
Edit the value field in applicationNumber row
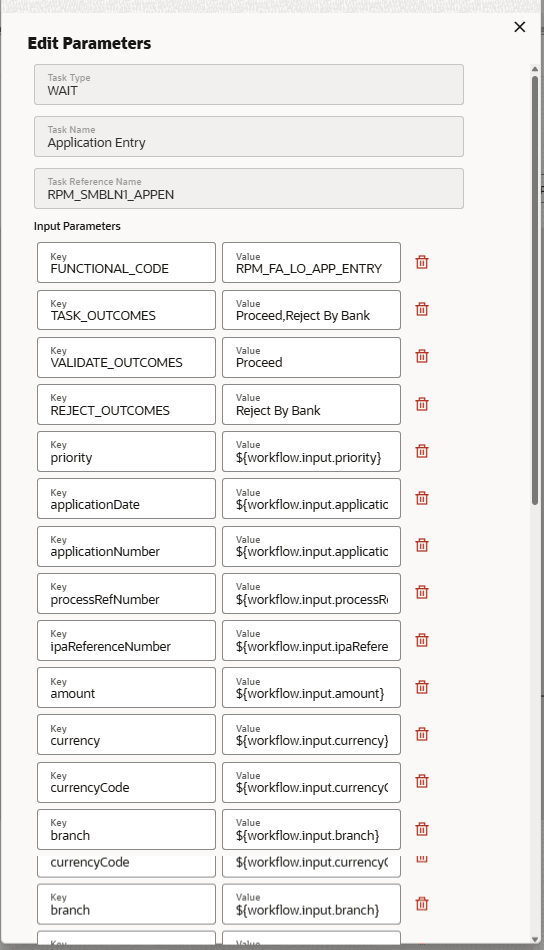click(311, 546)
